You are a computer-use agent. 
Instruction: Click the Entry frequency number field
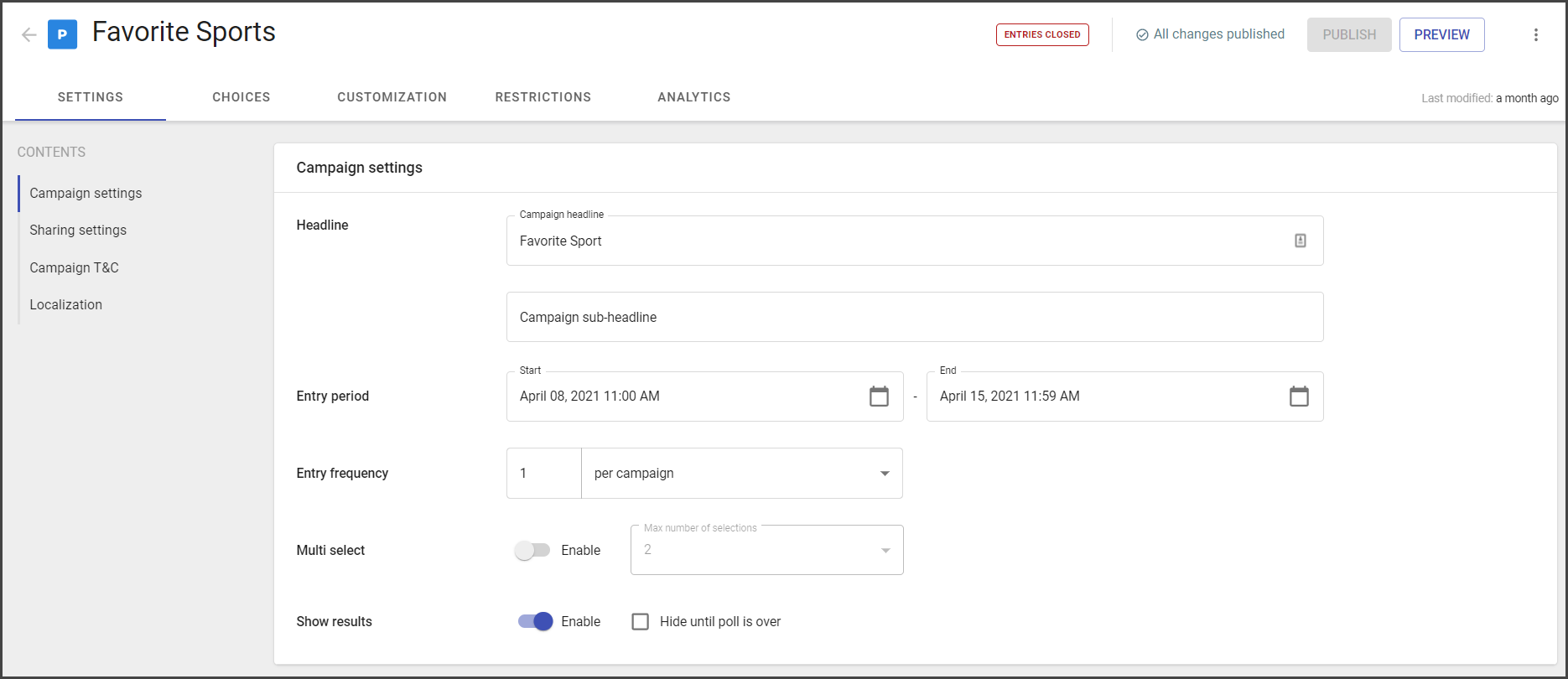click(x=544, y=473)
